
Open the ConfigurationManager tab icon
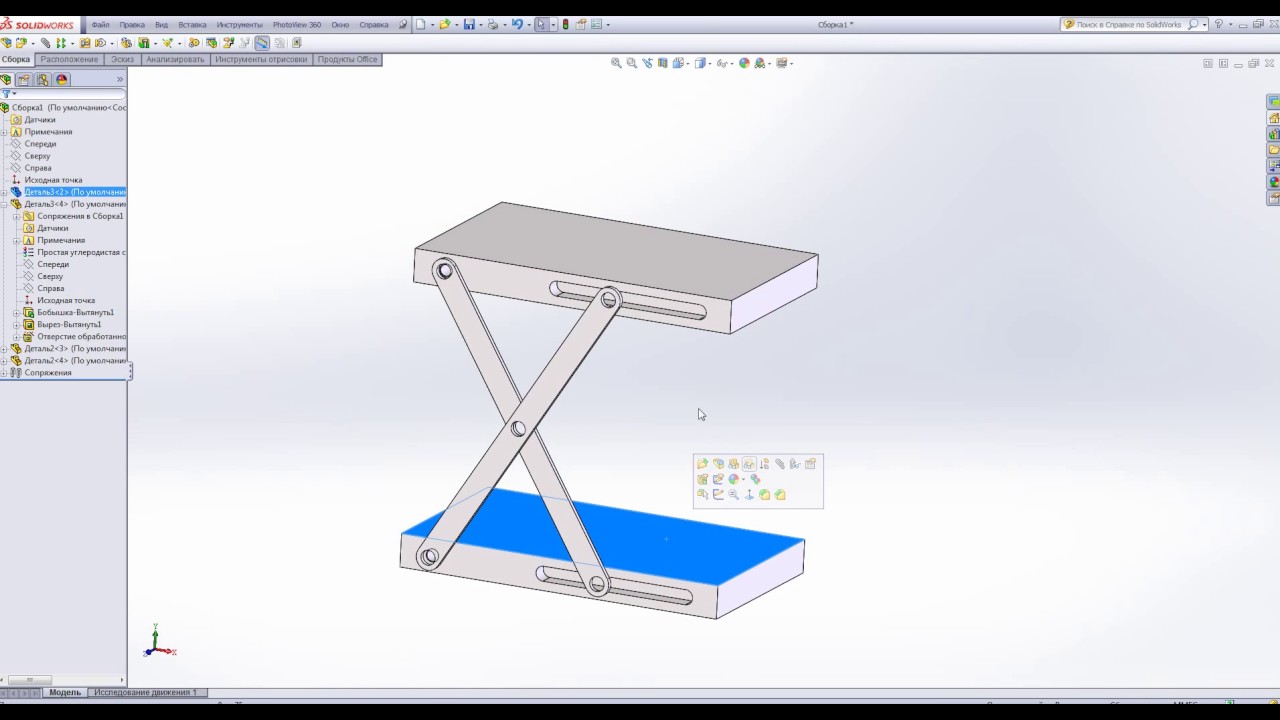tap(43, 80)
